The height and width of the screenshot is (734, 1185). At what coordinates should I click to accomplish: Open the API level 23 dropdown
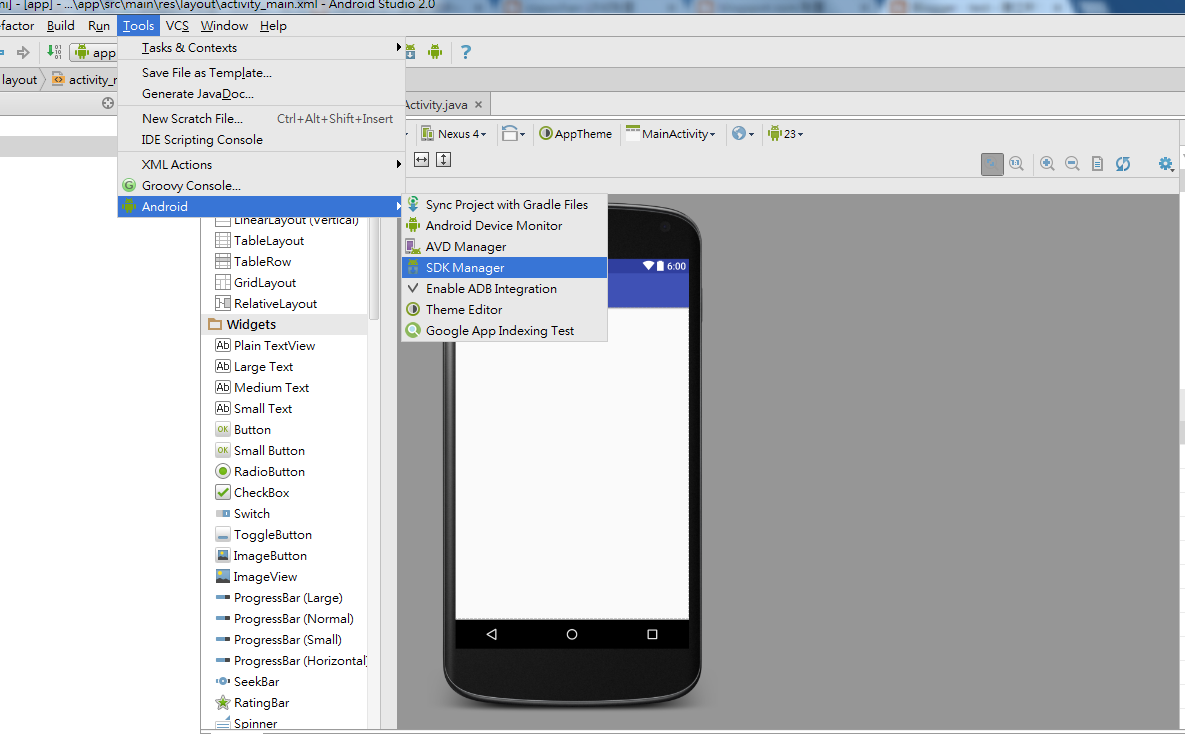(x=785, y=133)
